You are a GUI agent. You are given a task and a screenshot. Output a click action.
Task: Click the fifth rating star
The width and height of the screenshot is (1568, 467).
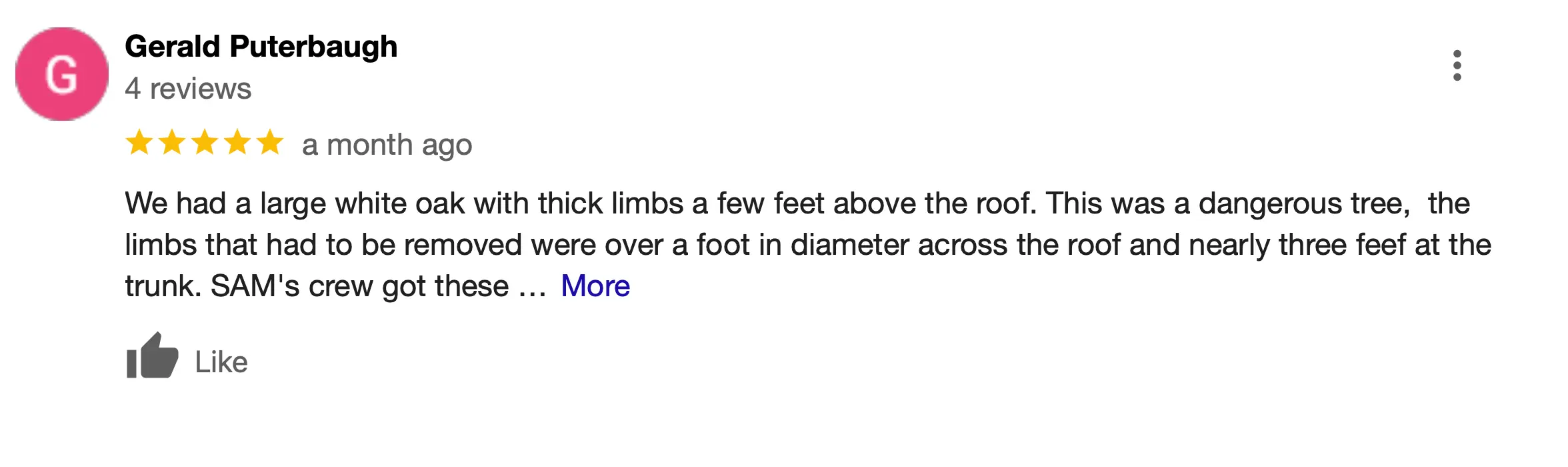tap(270, 143)
